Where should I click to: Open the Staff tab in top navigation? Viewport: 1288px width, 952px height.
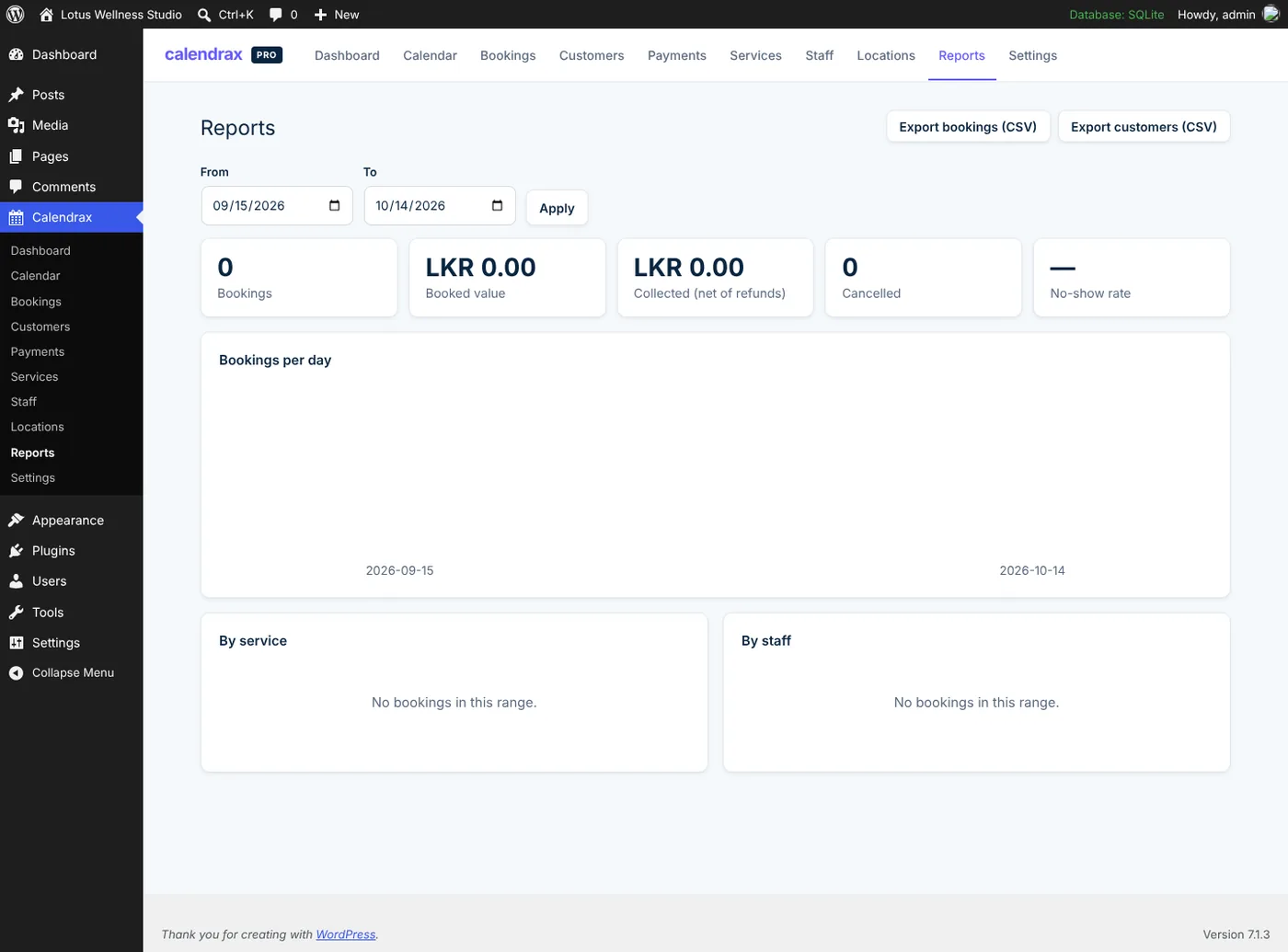tap(819, 55)
